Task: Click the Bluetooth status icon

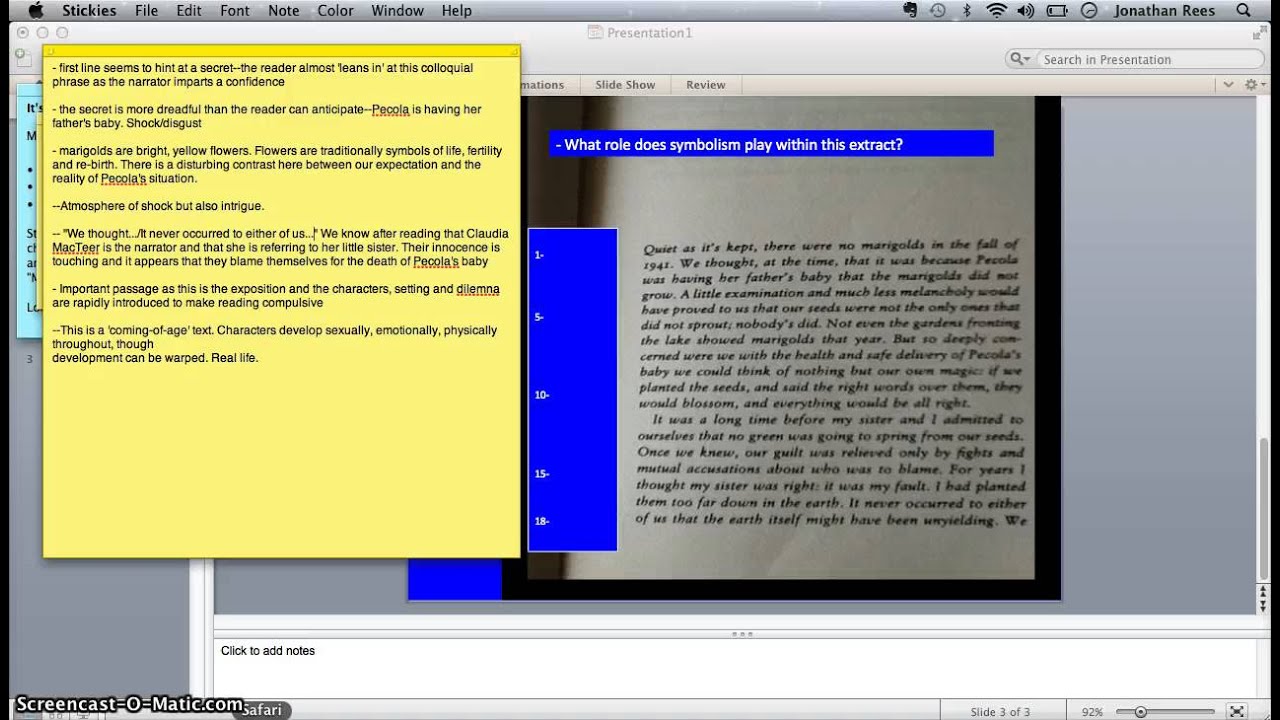Action: click(966, 11)
